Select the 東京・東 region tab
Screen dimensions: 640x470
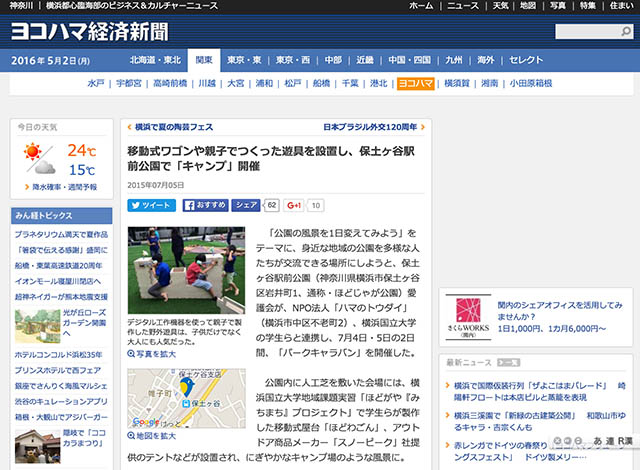pyautogui.click(x=244, y=60)
